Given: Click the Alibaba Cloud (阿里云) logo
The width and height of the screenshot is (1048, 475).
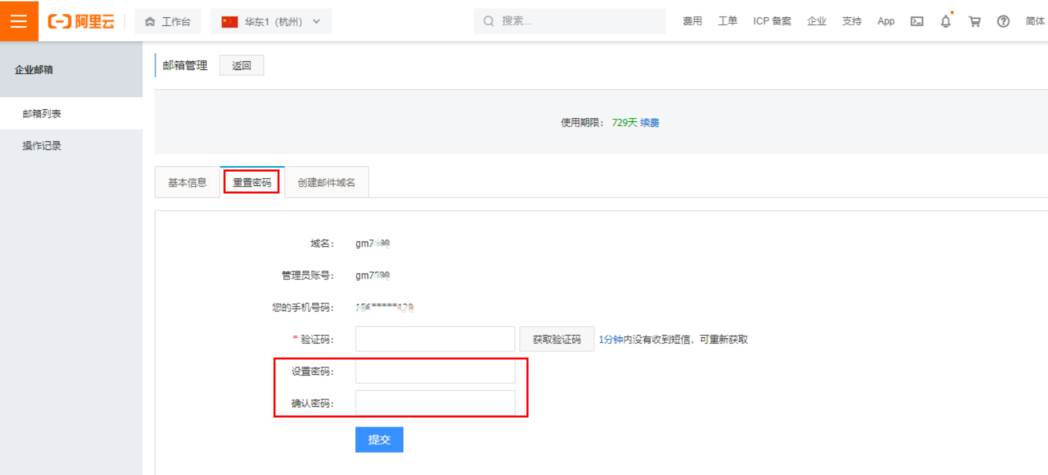Looking at the screenshot, I should (81, 21).
